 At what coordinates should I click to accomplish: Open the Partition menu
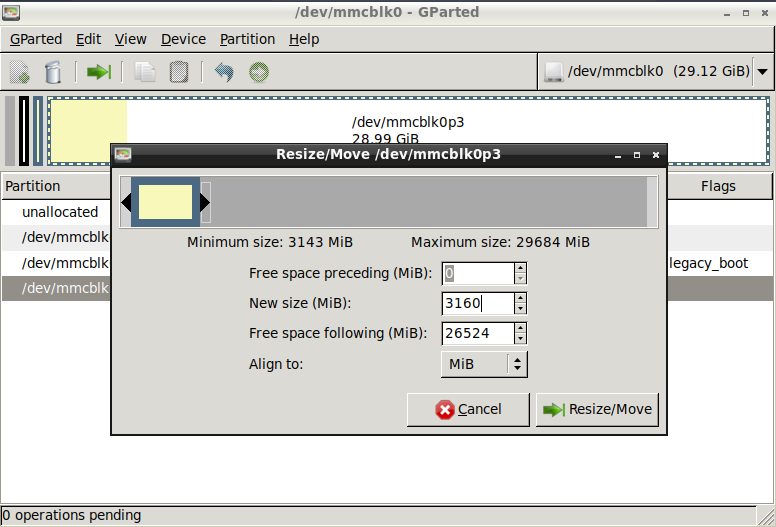pyautogui.click(x=247, y=39)
